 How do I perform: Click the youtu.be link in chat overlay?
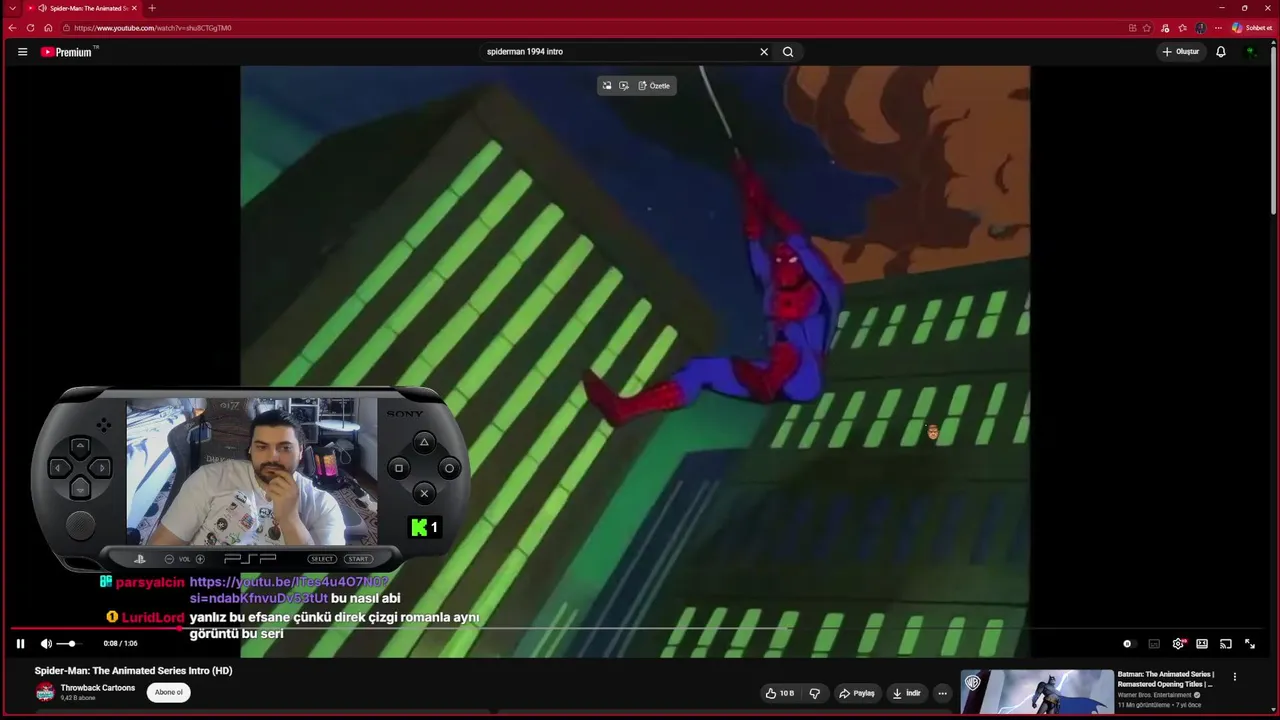[x=288, y=590]
